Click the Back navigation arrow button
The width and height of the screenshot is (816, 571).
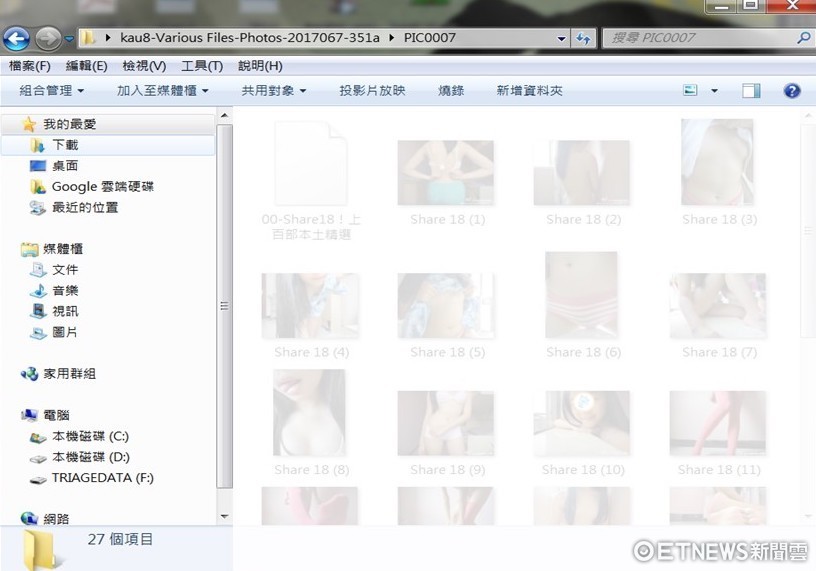[x=16, y=39]
